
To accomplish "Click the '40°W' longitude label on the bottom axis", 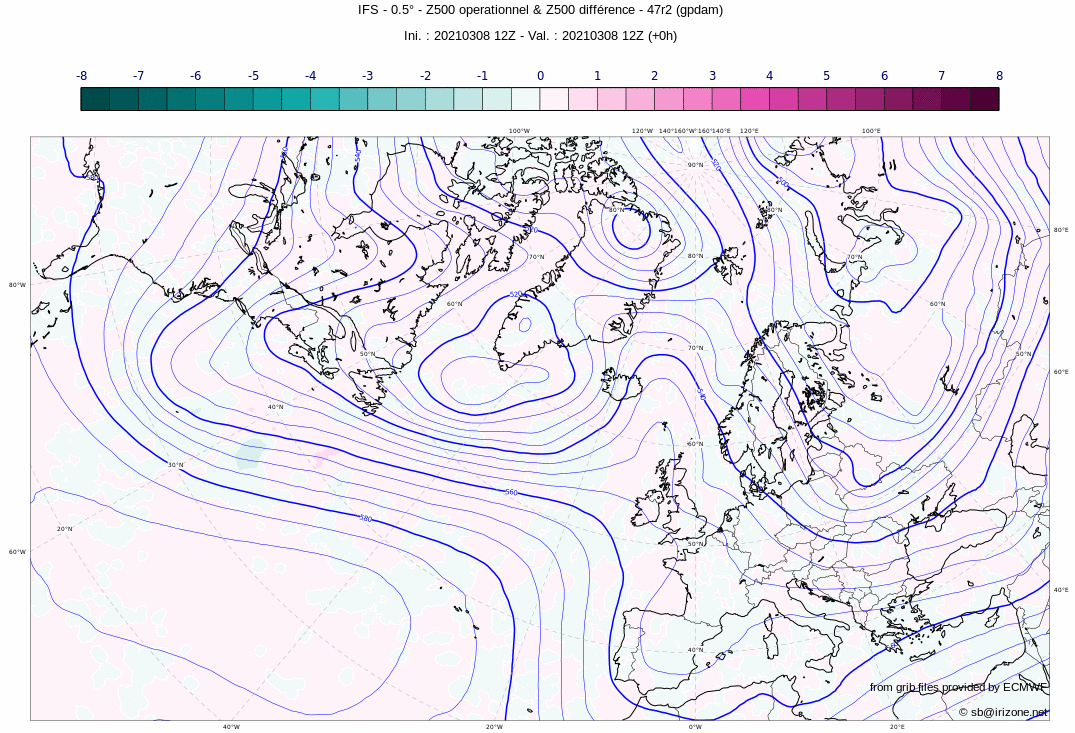I will (x=231, y=727).
